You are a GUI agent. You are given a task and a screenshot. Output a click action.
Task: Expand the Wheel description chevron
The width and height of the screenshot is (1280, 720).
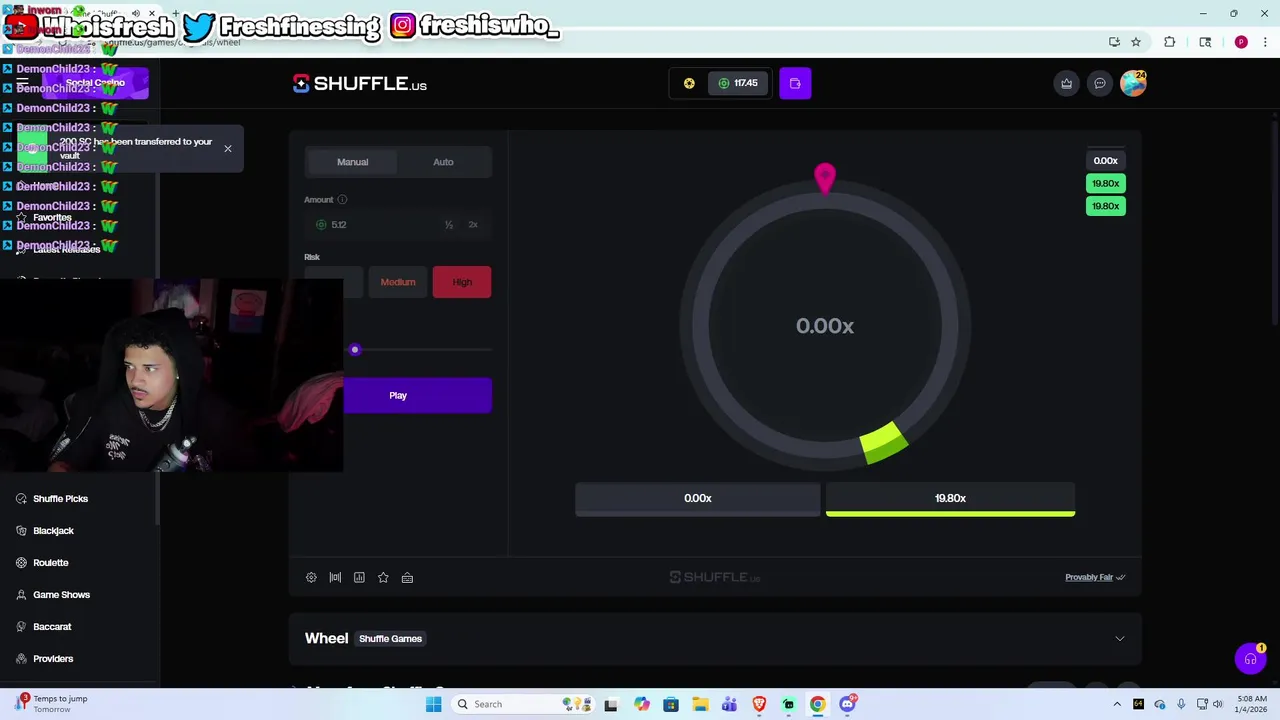1119,638
